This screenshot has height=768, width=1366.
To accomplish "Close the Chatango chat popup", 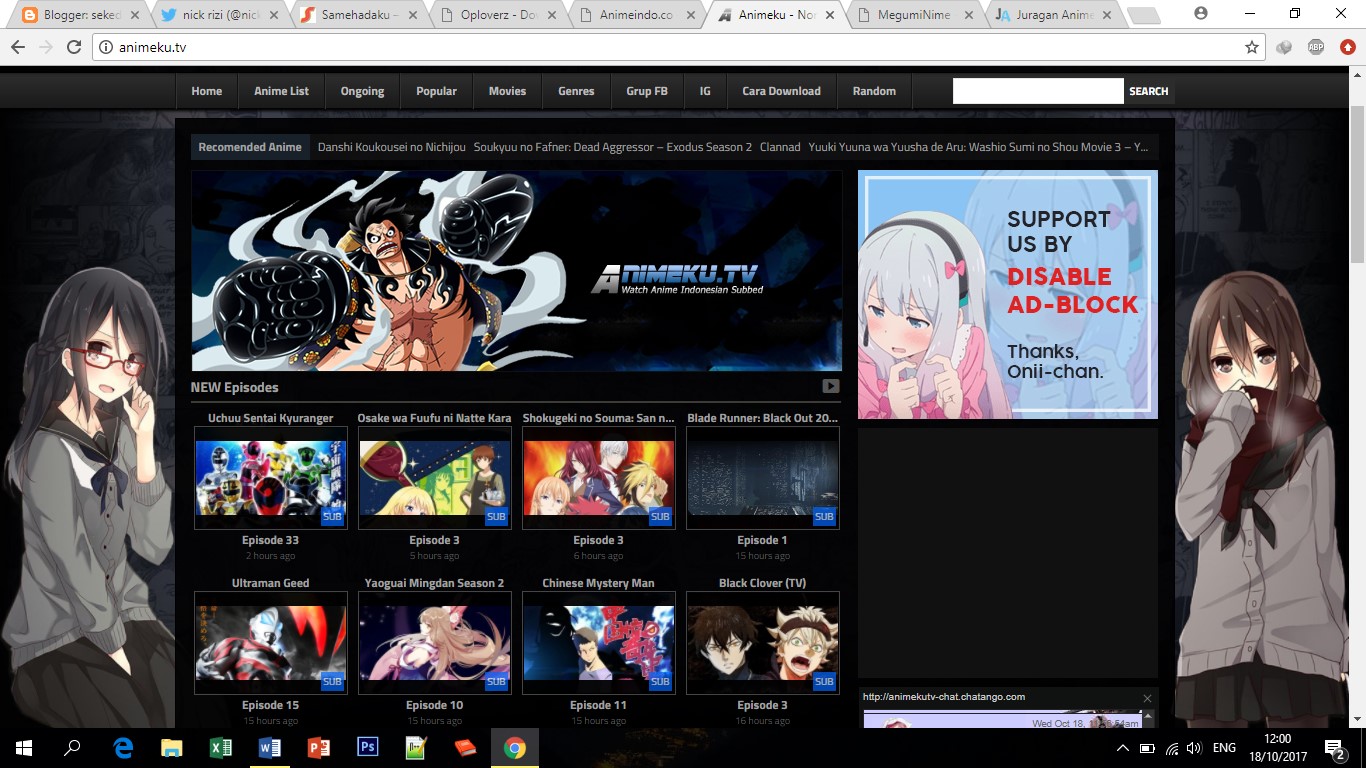I will (1147, 698).
